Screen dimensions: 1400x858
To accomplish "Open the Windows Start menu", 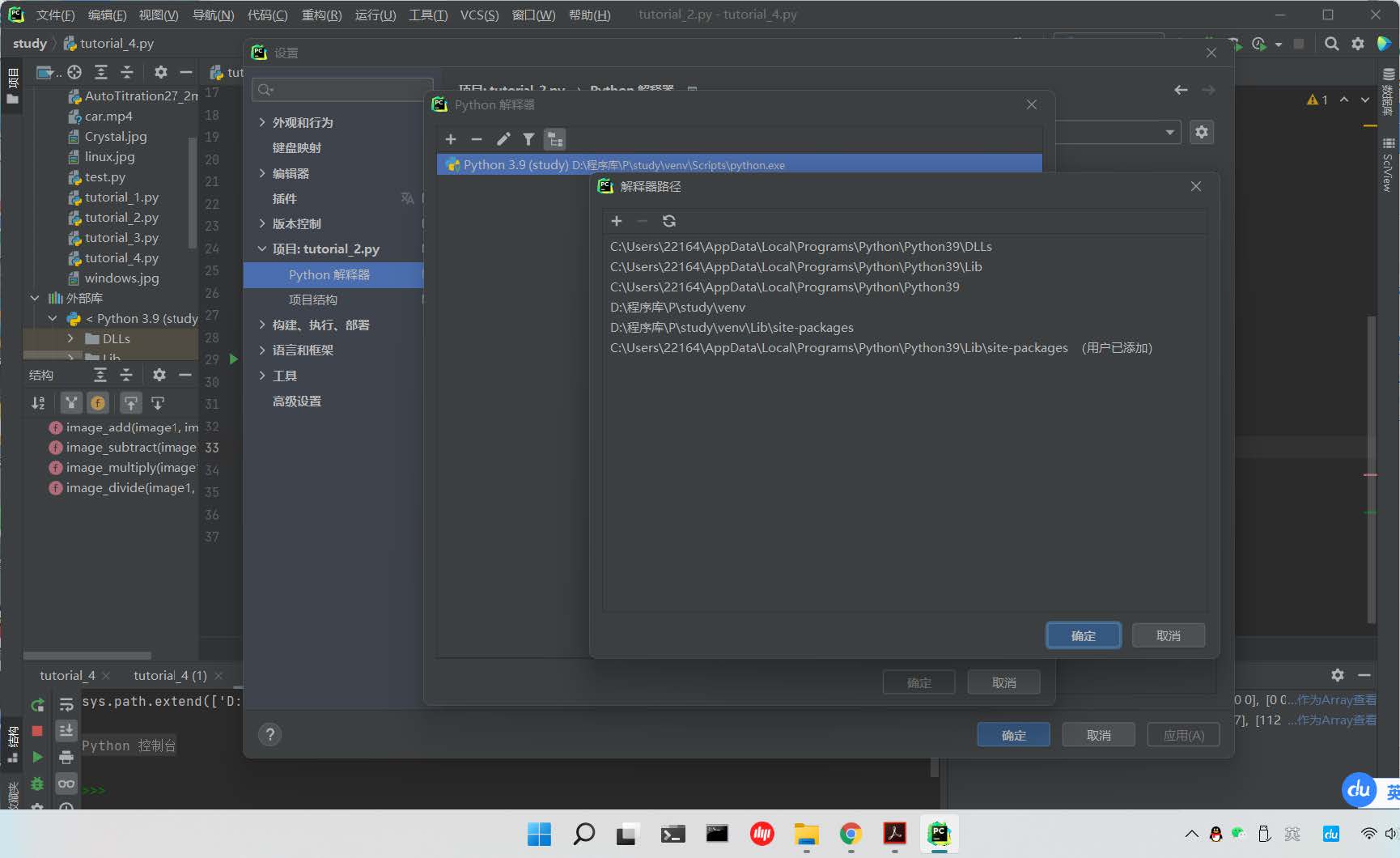I will [x=539, y=834].
